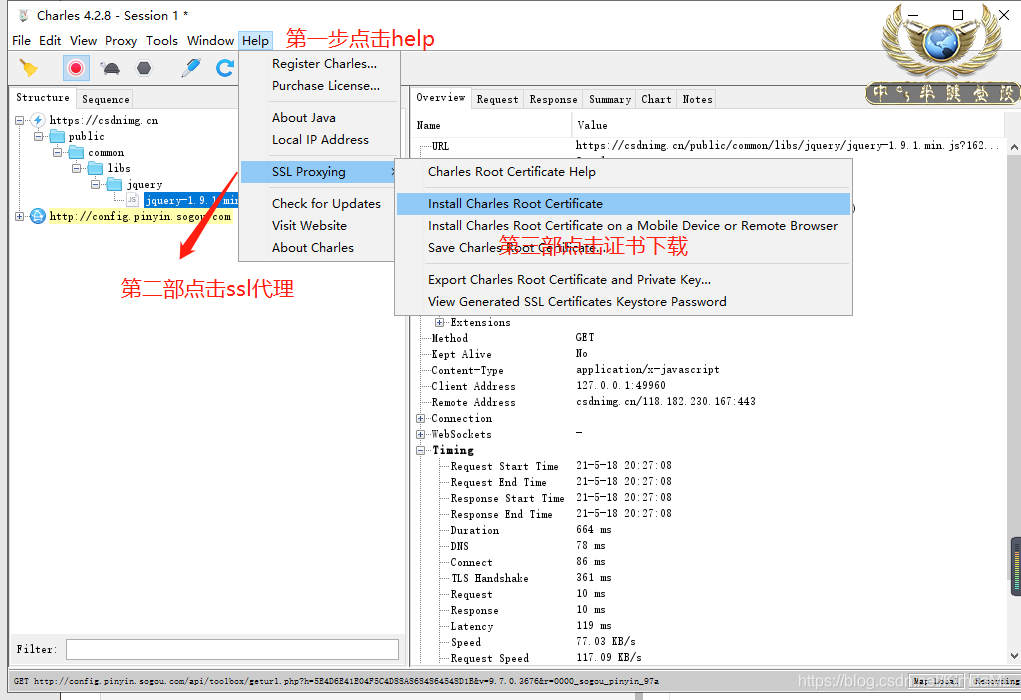This screenshot has width=1021, height=700.
Task: Click the URL value cell
Action: [x=787, y=145]
